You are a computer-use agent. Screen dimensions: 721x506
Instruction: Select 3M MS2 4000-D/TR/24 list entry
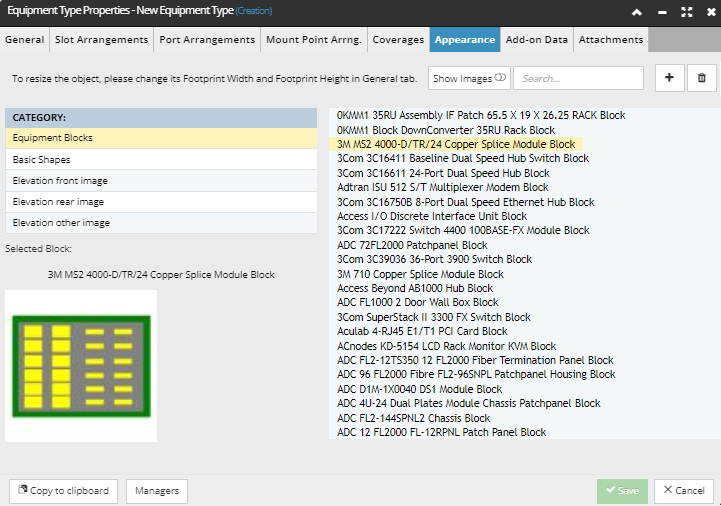point(456,144)
